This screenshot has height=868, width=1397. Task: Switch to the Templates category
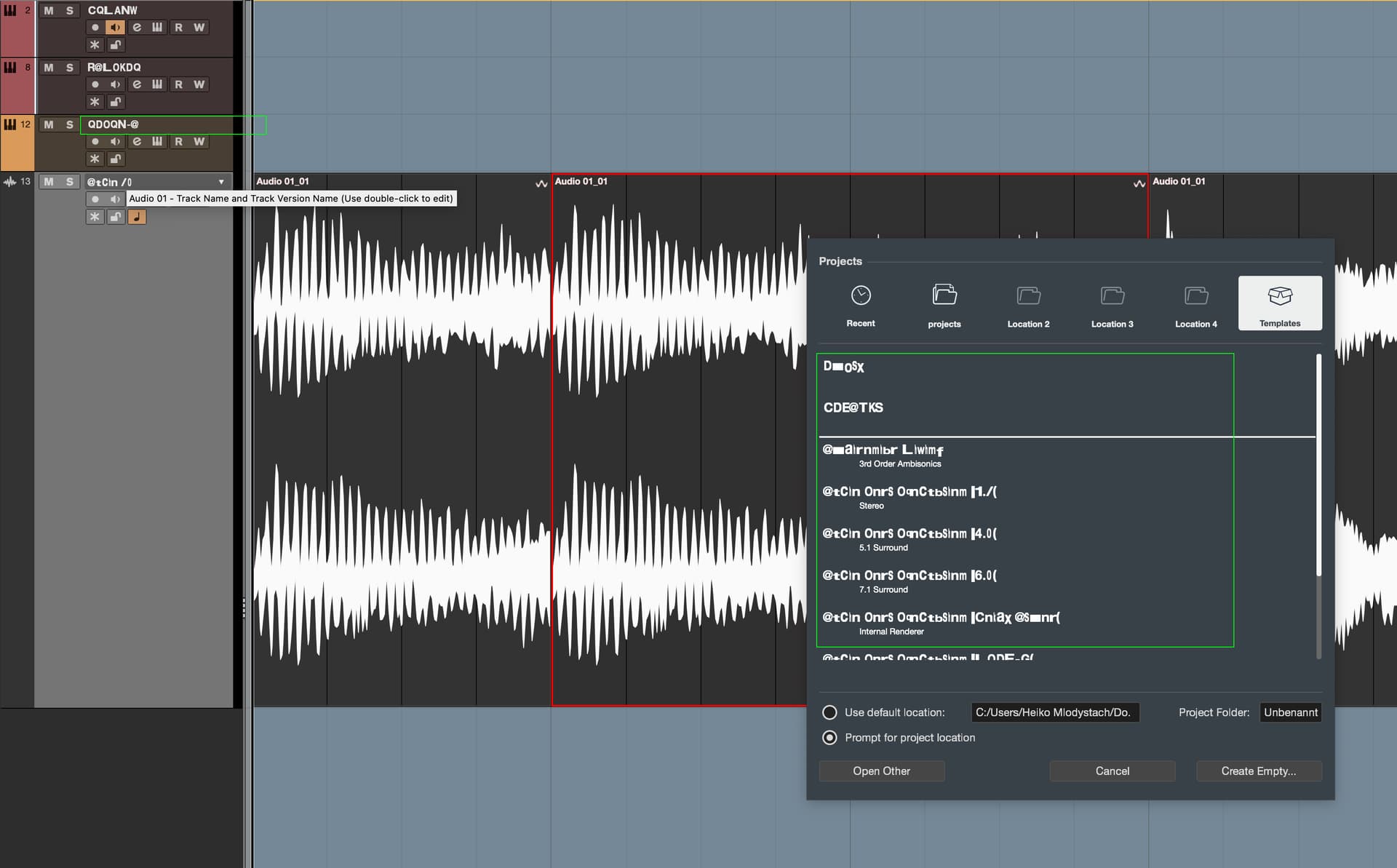(x=1280, y=304)
